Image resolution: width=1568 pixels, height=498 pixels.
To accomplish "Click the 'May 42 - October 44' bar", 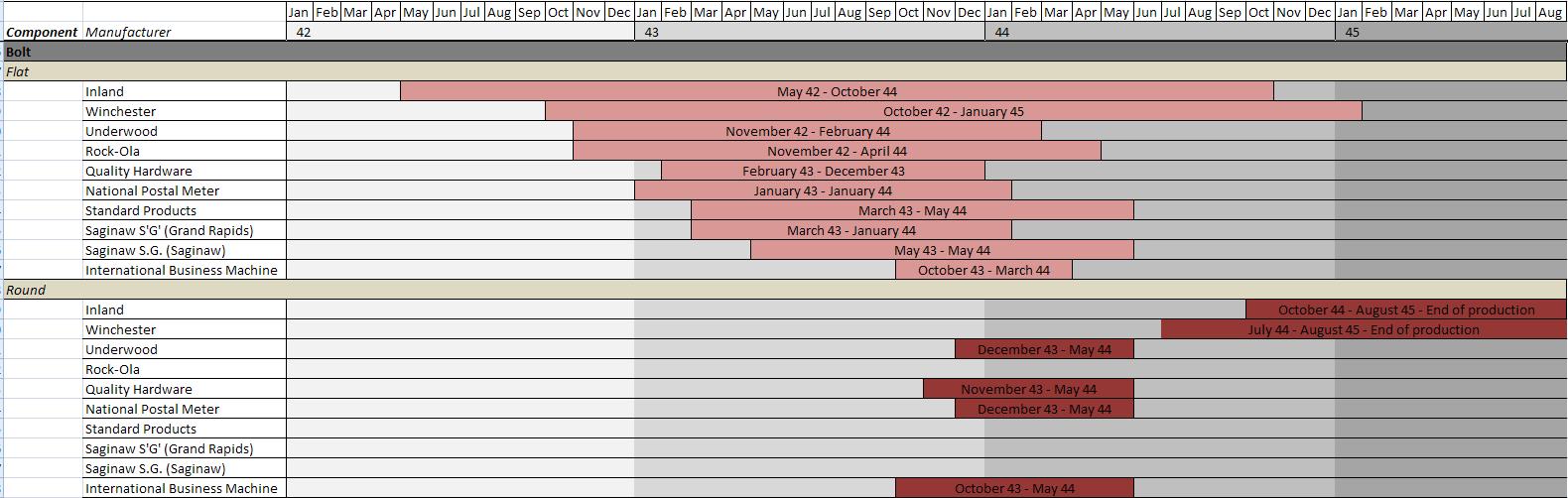I will (837, 91).
